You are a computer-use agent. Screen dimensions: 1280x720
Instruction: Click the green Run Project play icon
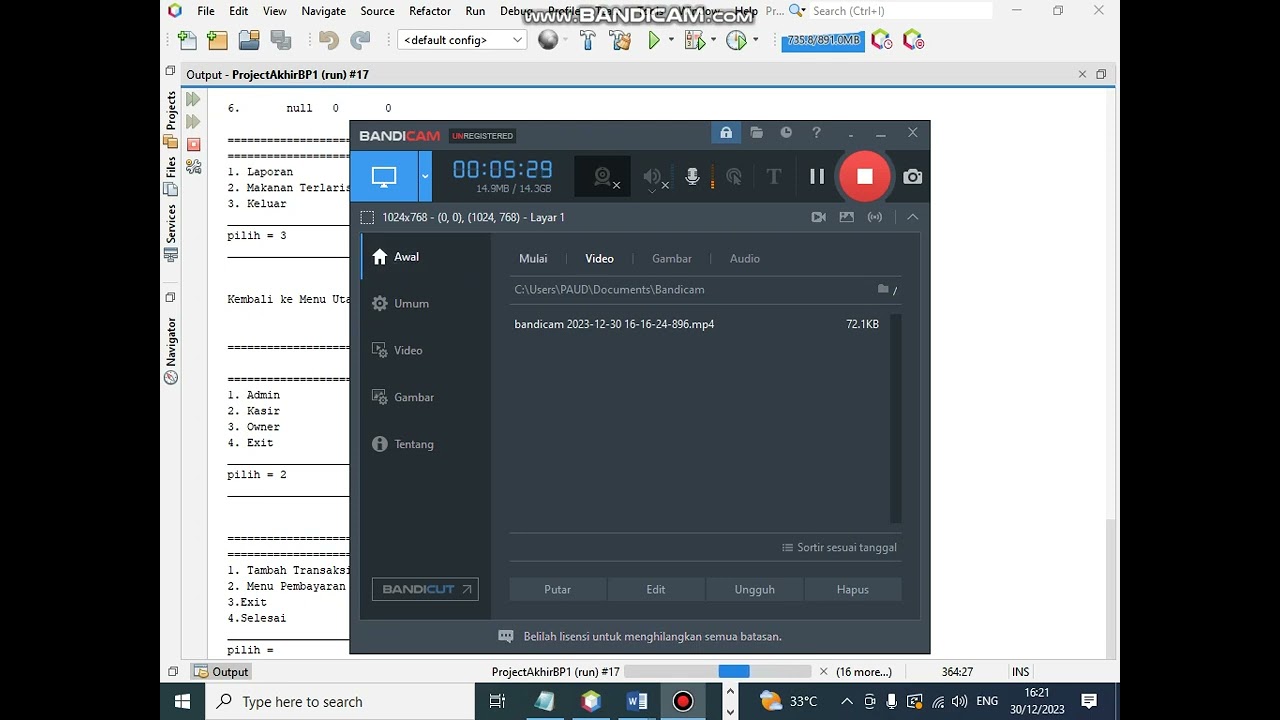654,40
